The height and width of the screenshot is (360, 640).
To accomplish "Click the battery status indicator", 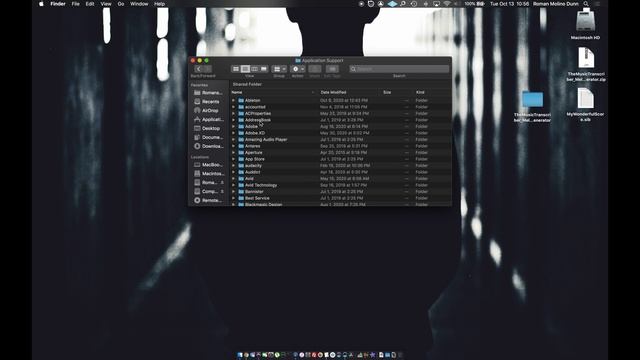I will pos(474,4).
